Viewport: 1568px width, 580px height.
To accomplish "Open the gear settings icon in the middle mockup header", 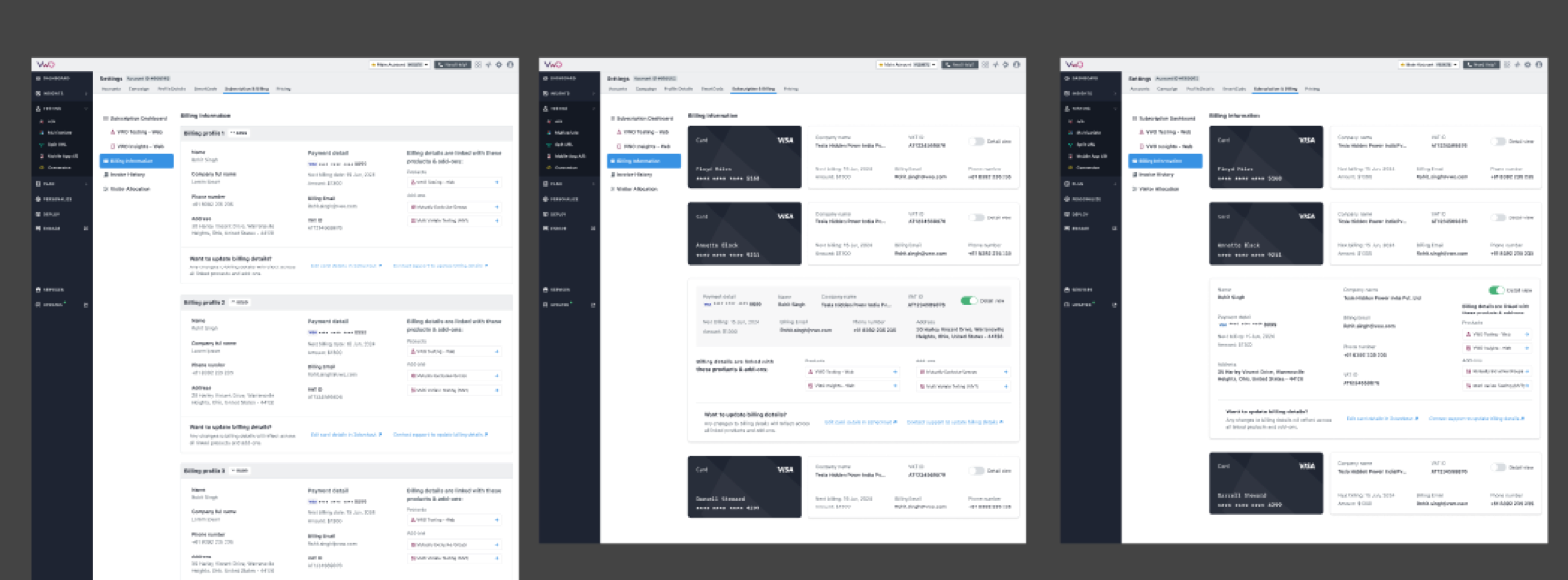I will pos(1005,64).
